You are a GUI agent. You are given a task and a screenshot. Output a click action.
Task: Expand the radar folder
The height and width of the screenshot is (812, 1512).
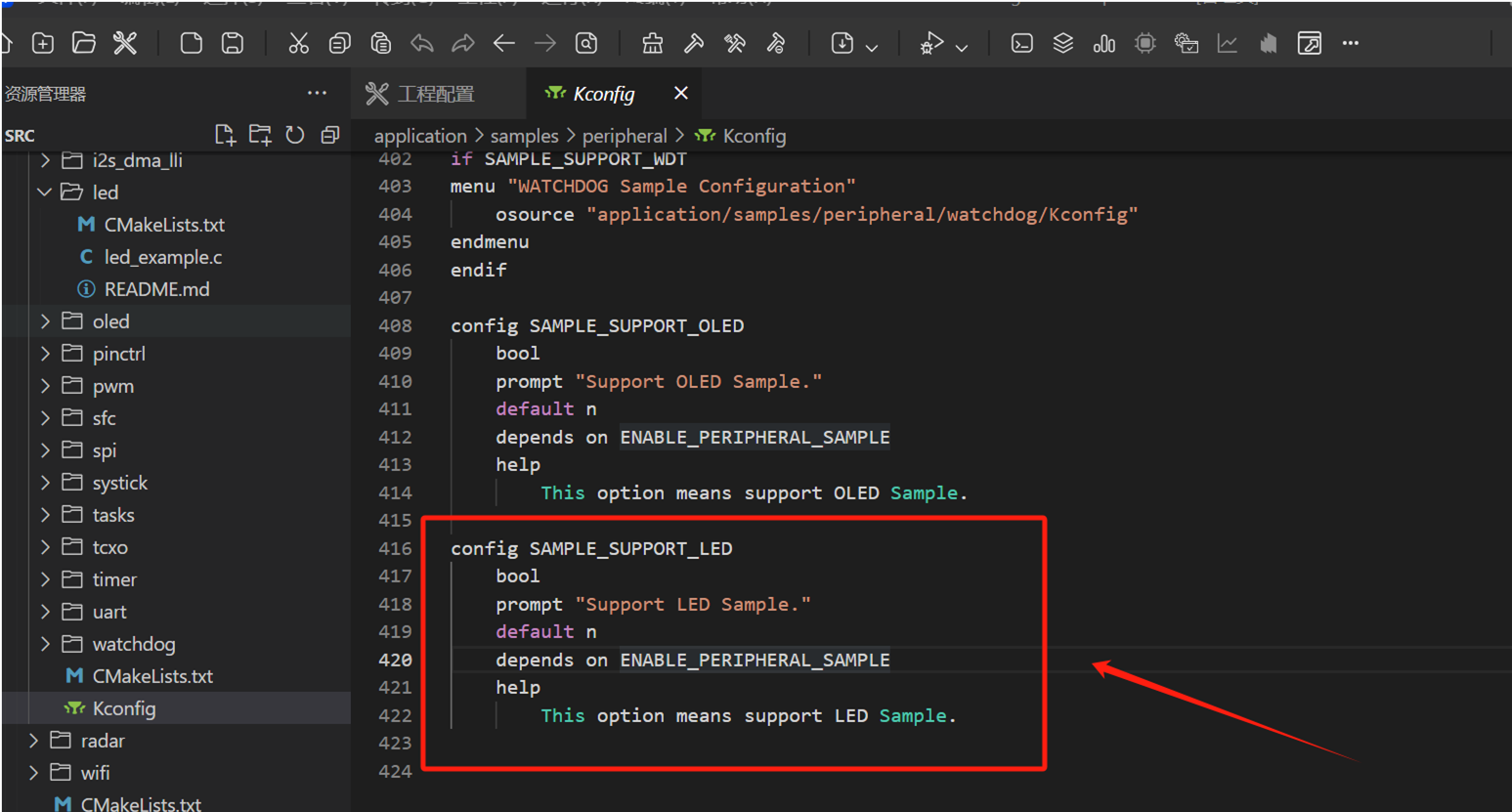point(33,741)
